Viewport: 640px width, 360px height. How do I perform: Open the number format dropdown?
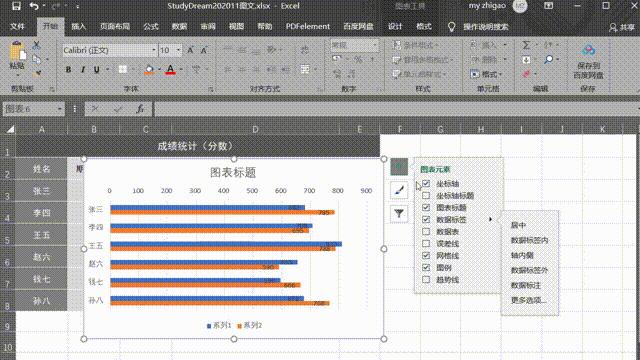pos(375,45)
